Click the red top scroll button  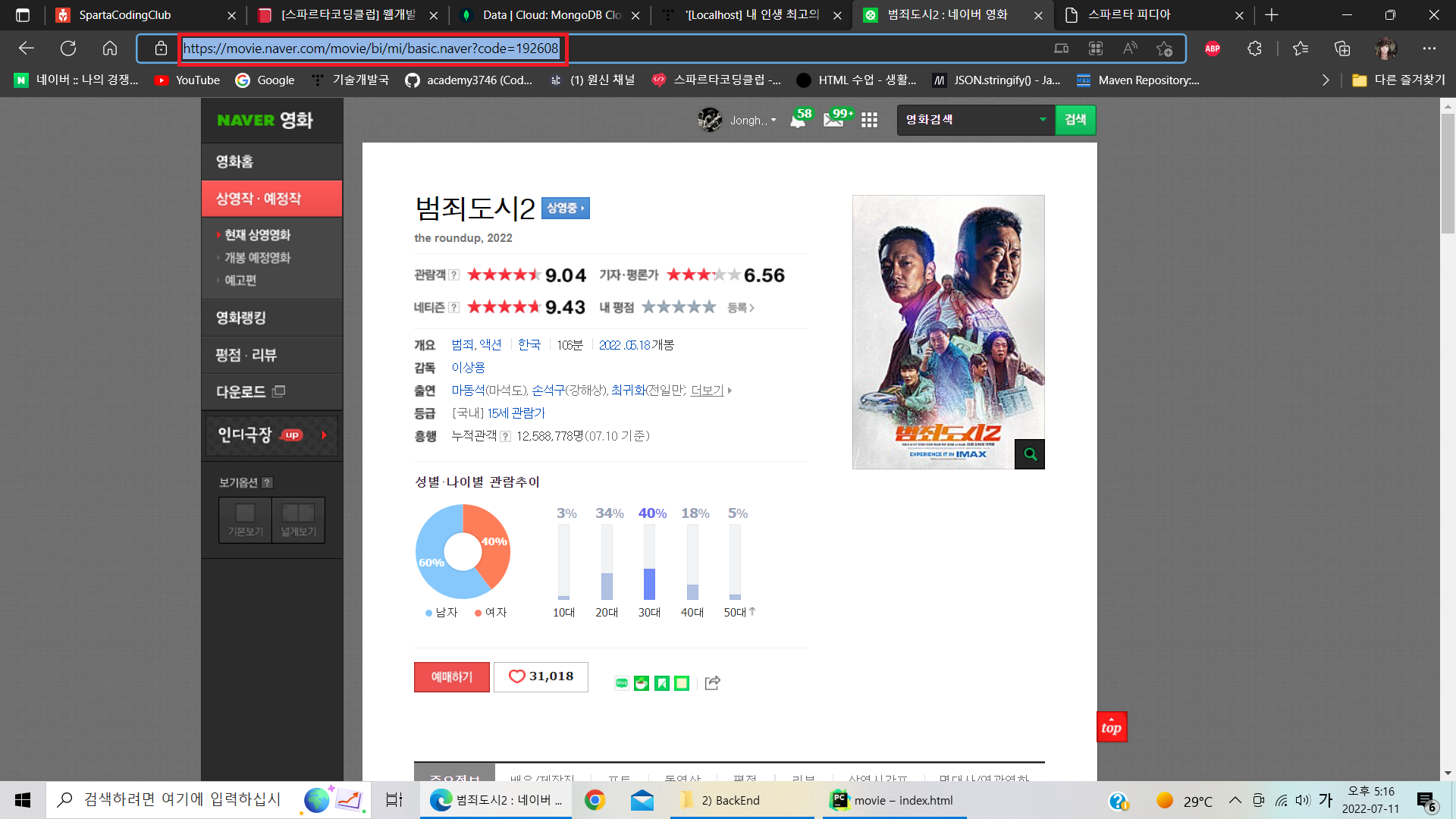[x=1111, y=726]
